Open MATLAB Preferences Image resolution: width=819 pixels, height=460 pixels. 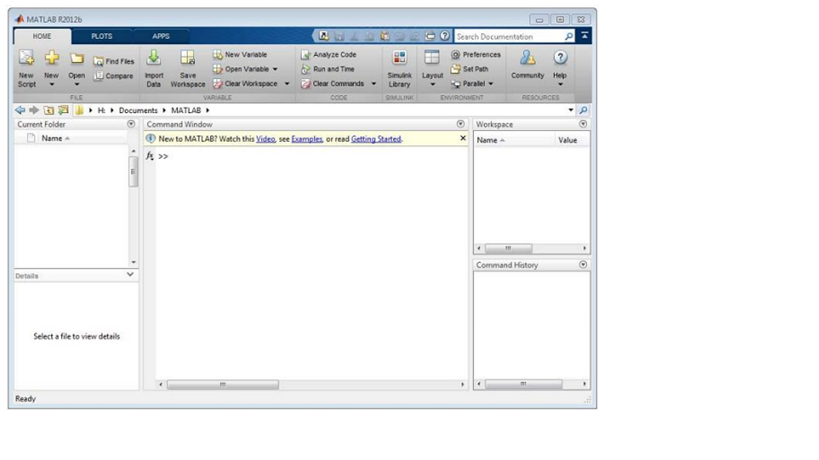pos(475,54)
